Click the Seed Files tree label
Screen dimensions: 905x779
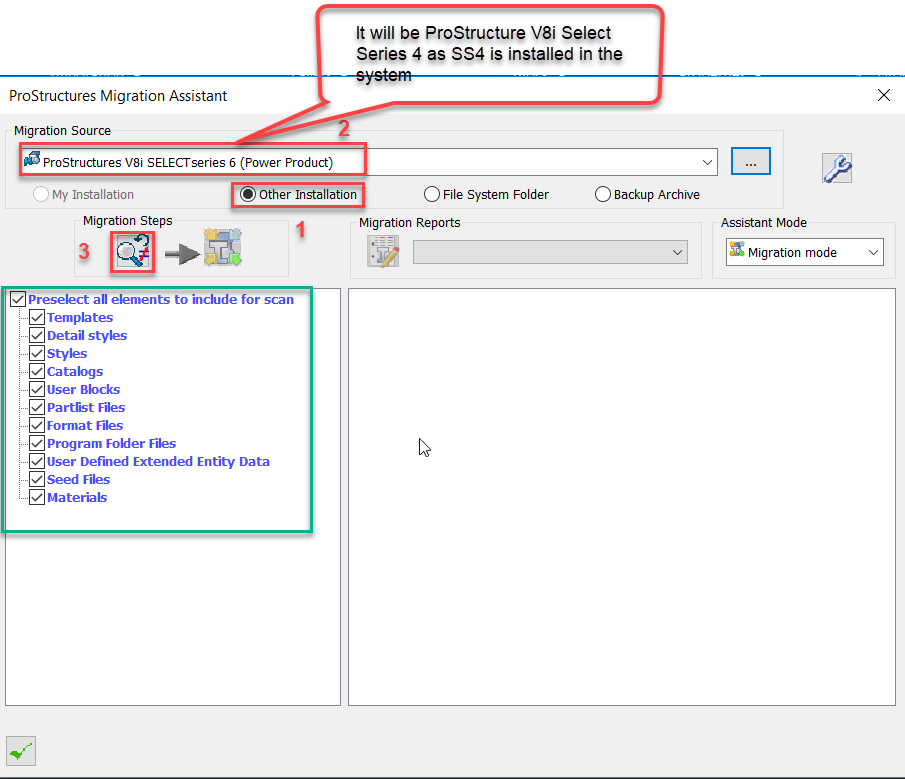(78, 480)
